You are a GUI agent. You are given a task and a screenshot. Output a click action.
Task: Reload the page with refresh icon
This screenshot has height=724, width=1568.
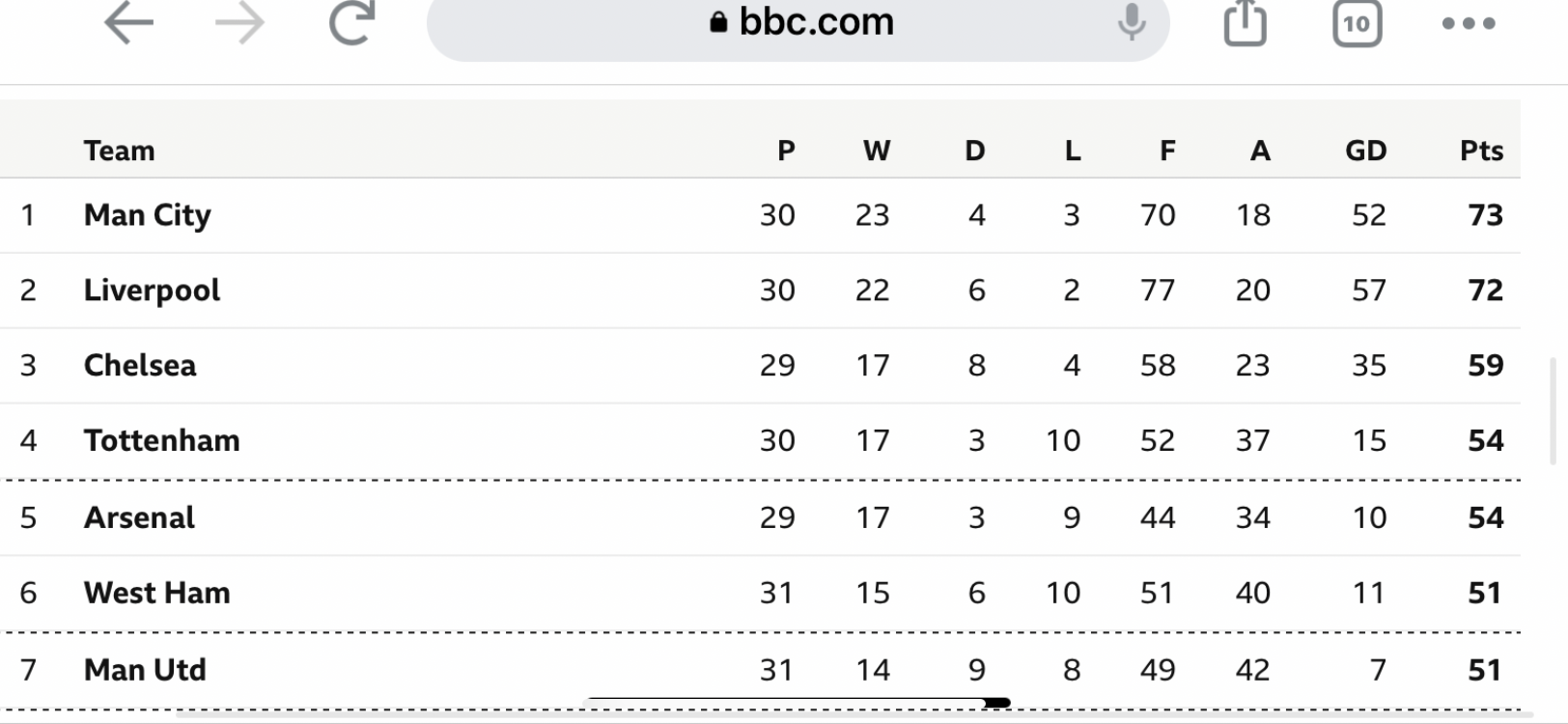351,21
